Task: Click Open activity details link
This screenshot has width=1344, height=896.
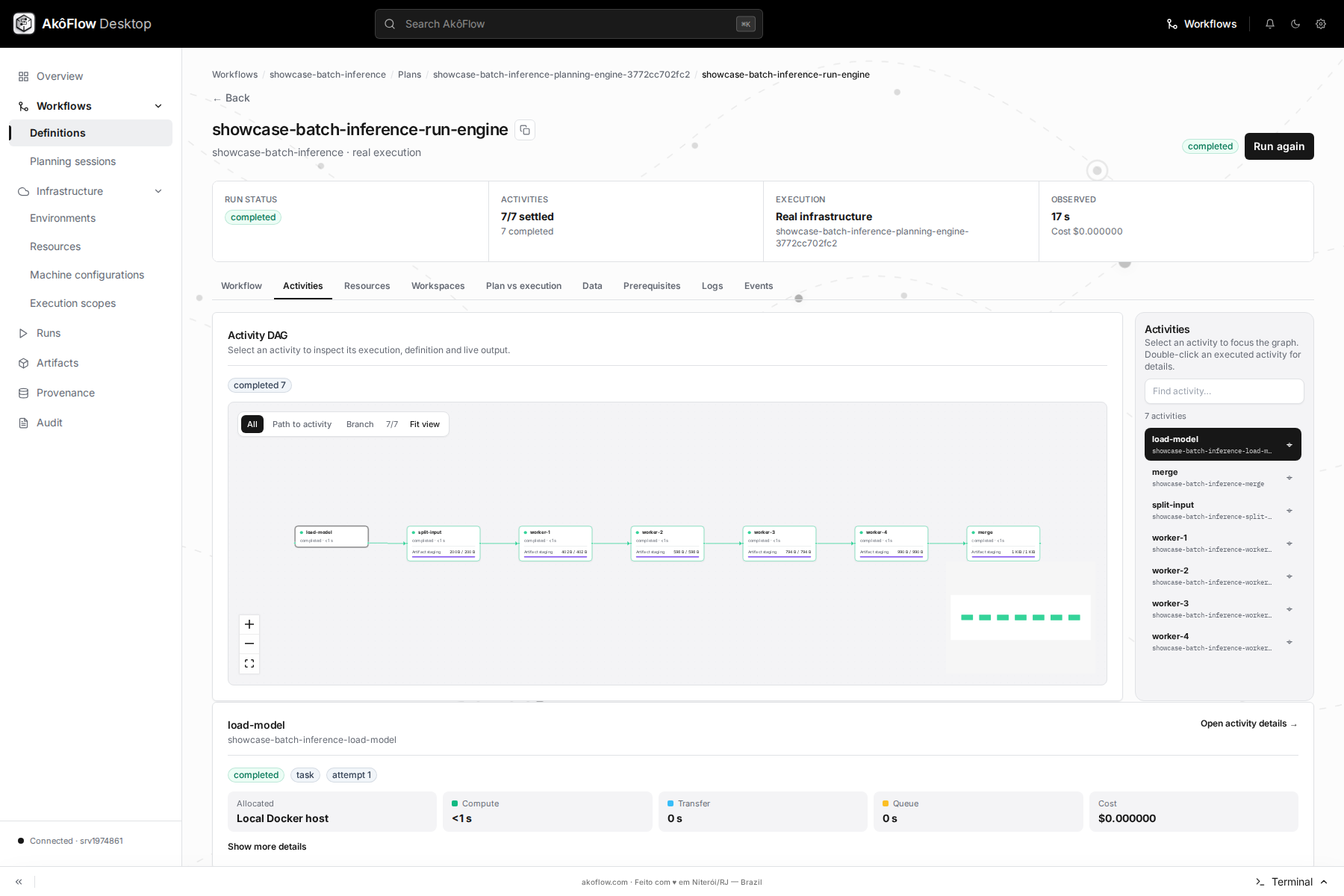Action: coord(1249,724)
